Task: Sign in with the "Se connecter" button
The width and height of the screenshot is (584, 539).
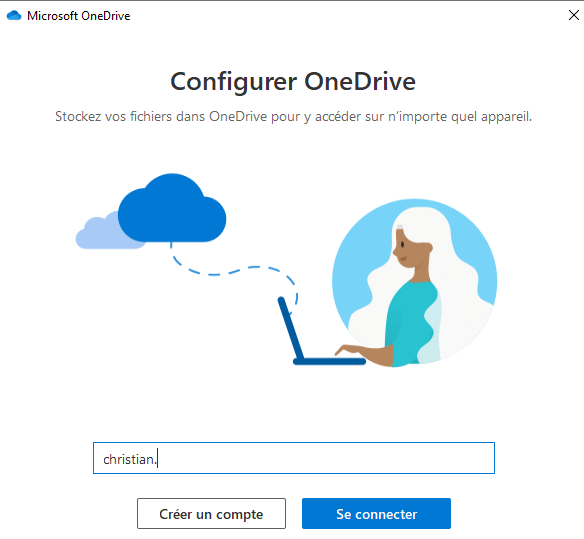Action: 377,514
